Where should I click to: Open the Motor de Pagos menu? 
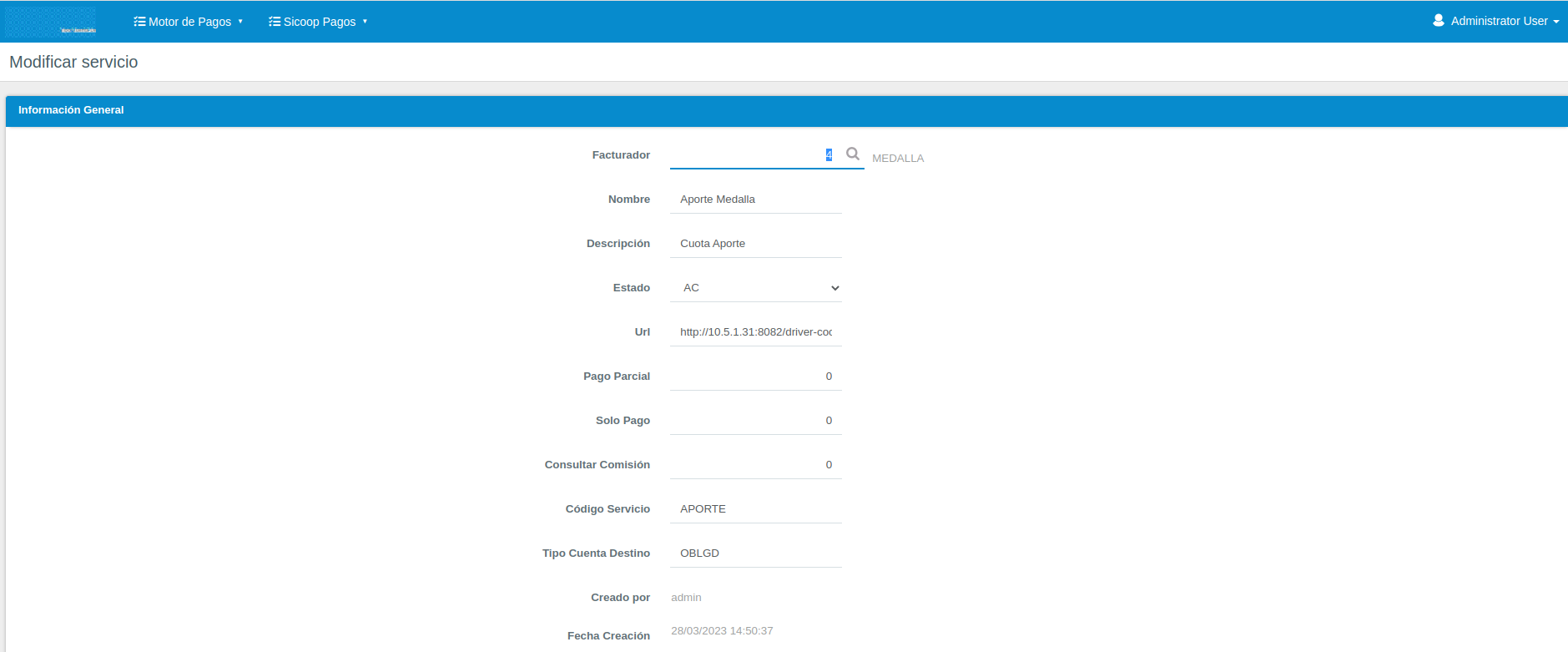click(189, 22)
